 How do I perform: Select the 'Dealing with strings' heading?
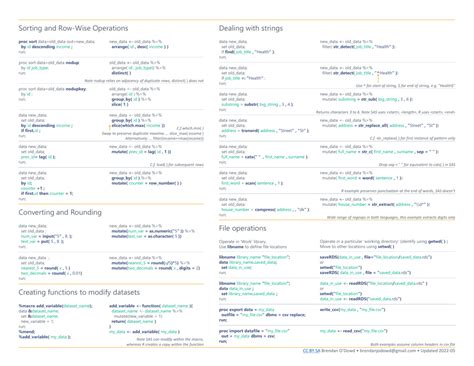point(251,28)
